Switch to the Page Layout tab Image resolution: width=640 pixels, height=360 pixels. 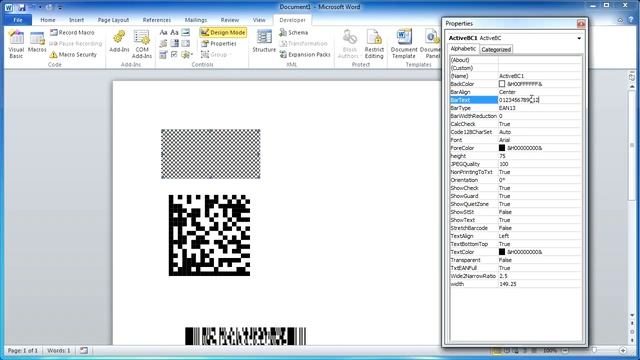[x=113, y=20]
